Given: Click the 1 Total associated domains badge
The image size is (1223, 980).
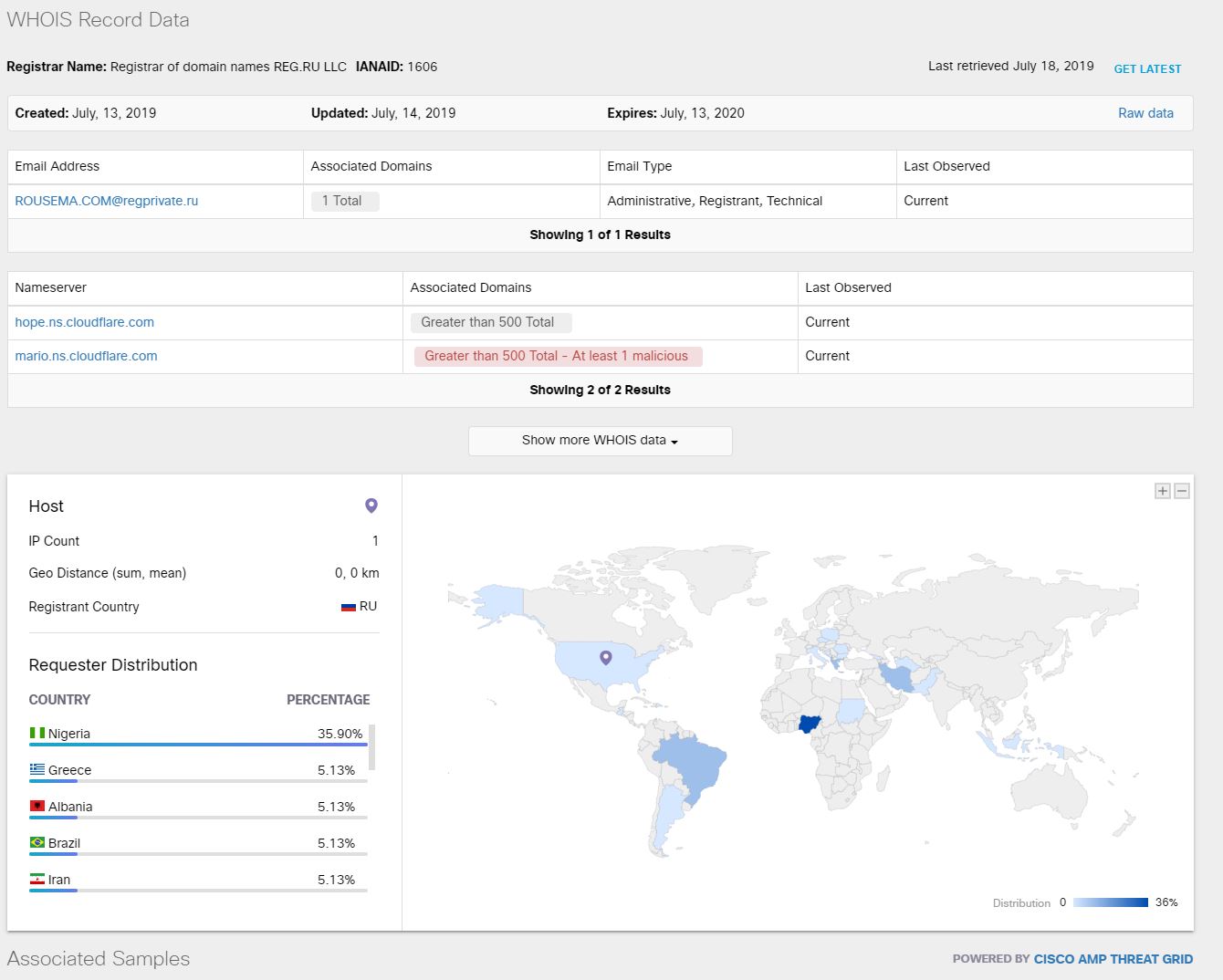Looking at the screenshot, I should [345, 201].
